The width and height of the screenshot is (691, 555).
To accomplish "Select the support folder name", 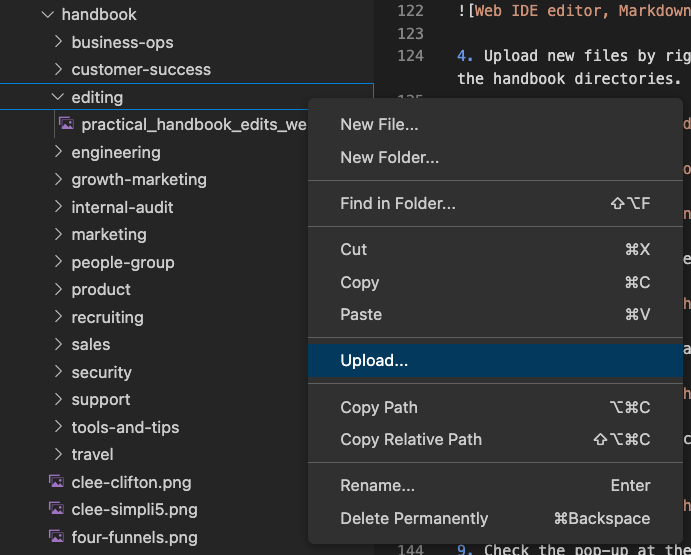I will tap(101, 400).
